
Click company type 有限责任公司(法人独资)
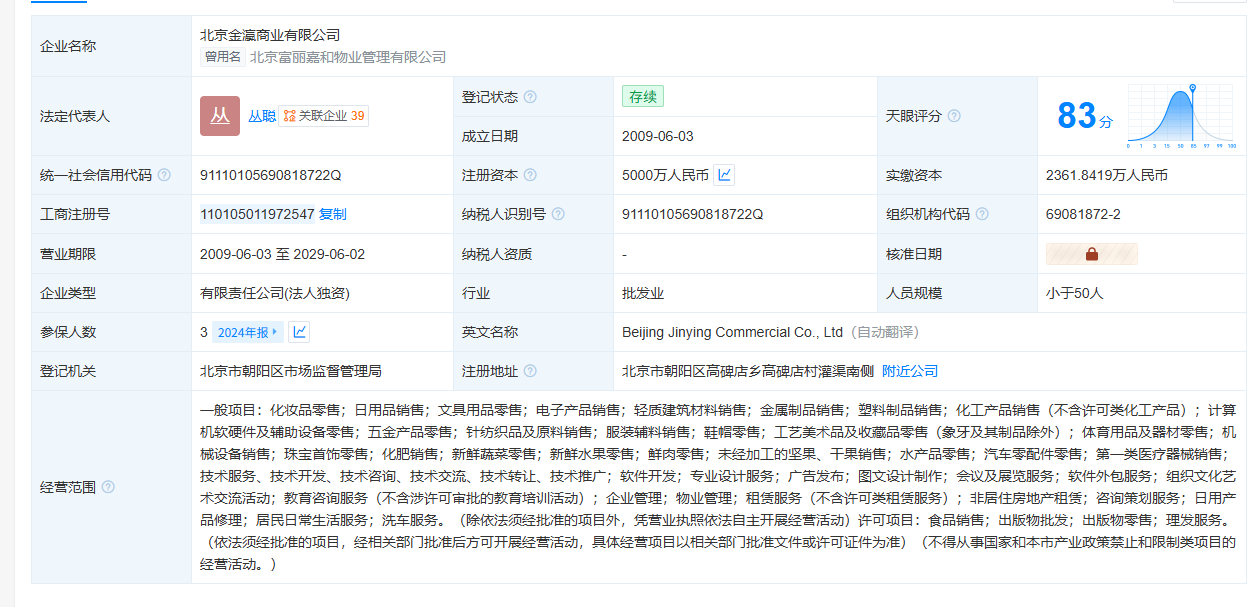pyautogui.click(x=275, y=293)
